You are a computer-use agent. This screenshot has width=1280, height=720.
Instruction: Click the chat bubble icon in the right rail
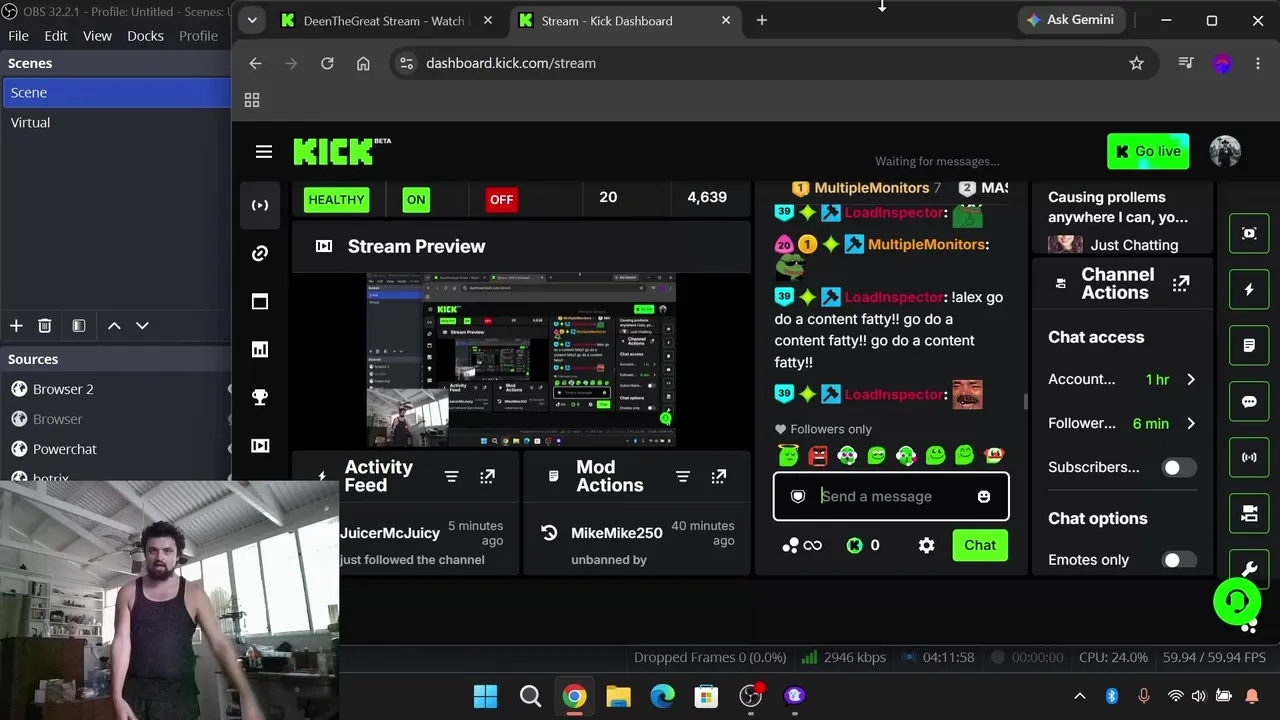click(1249, 401)
